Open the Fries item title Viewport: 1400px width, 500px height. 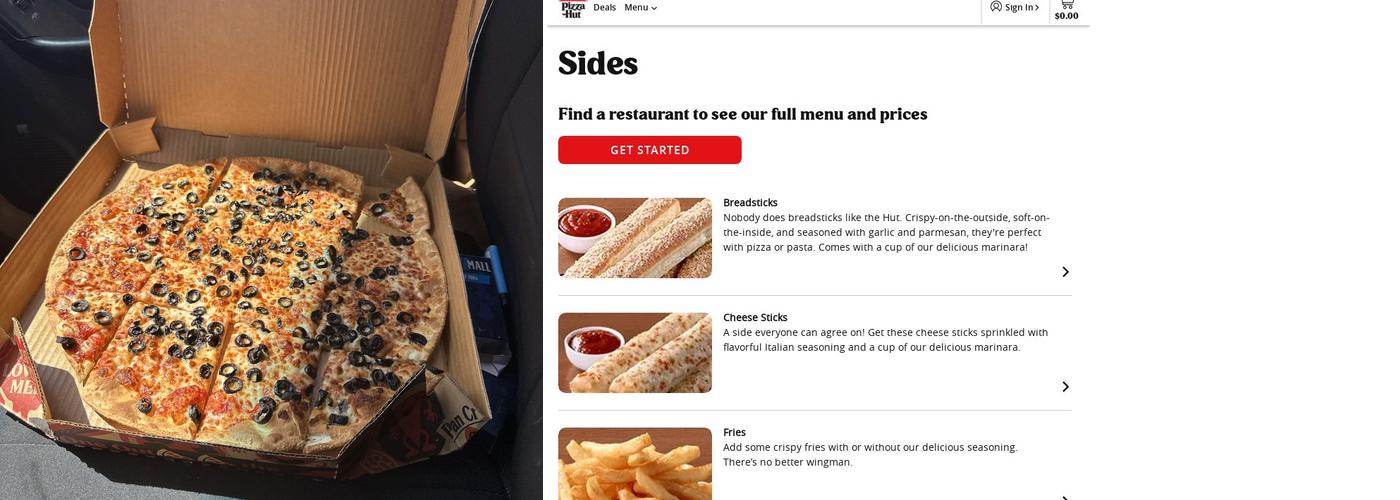[734, 432]
